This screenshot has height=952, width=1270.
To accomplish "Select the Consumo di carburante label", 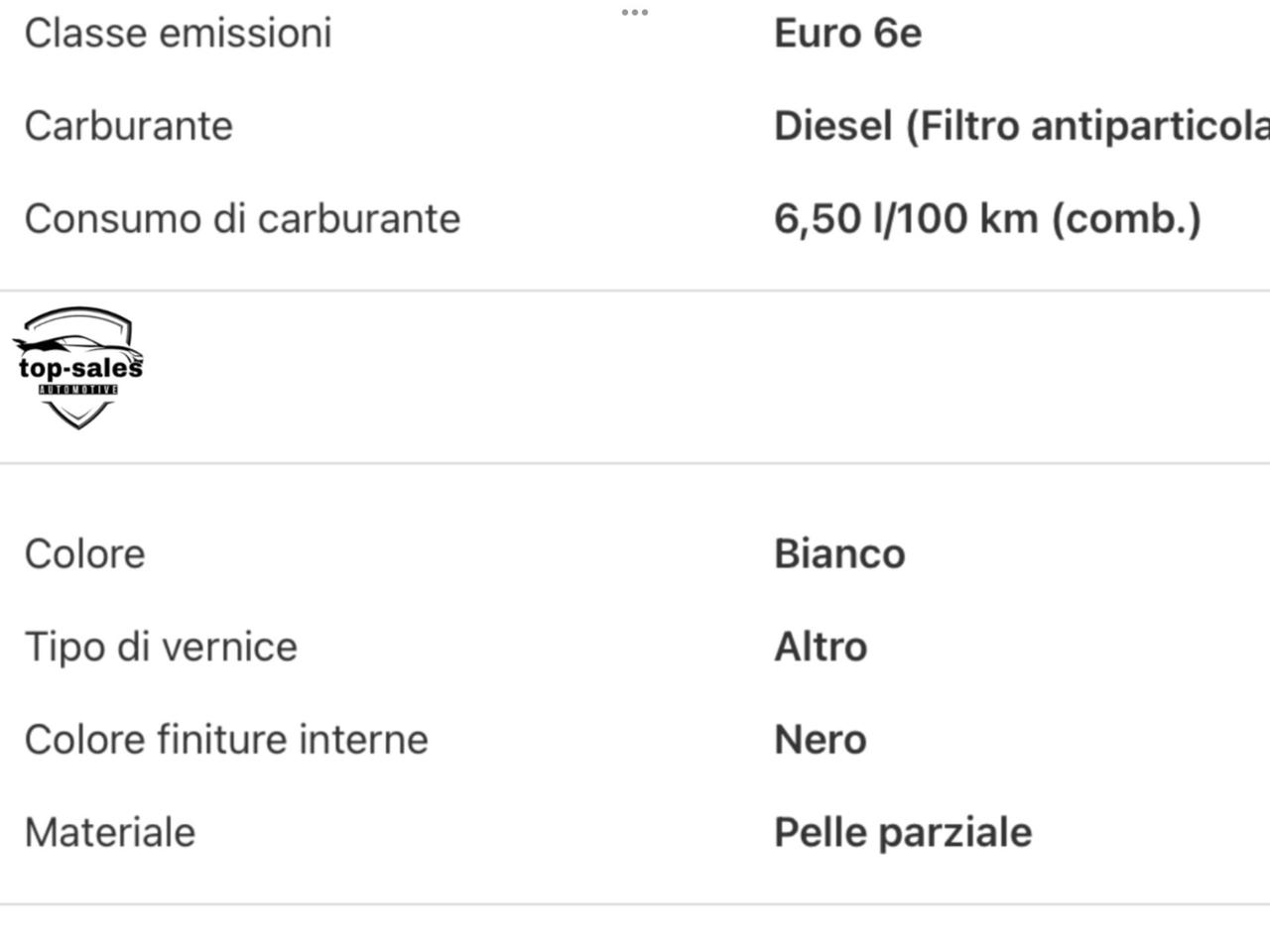I will click(x=243, y=218).
